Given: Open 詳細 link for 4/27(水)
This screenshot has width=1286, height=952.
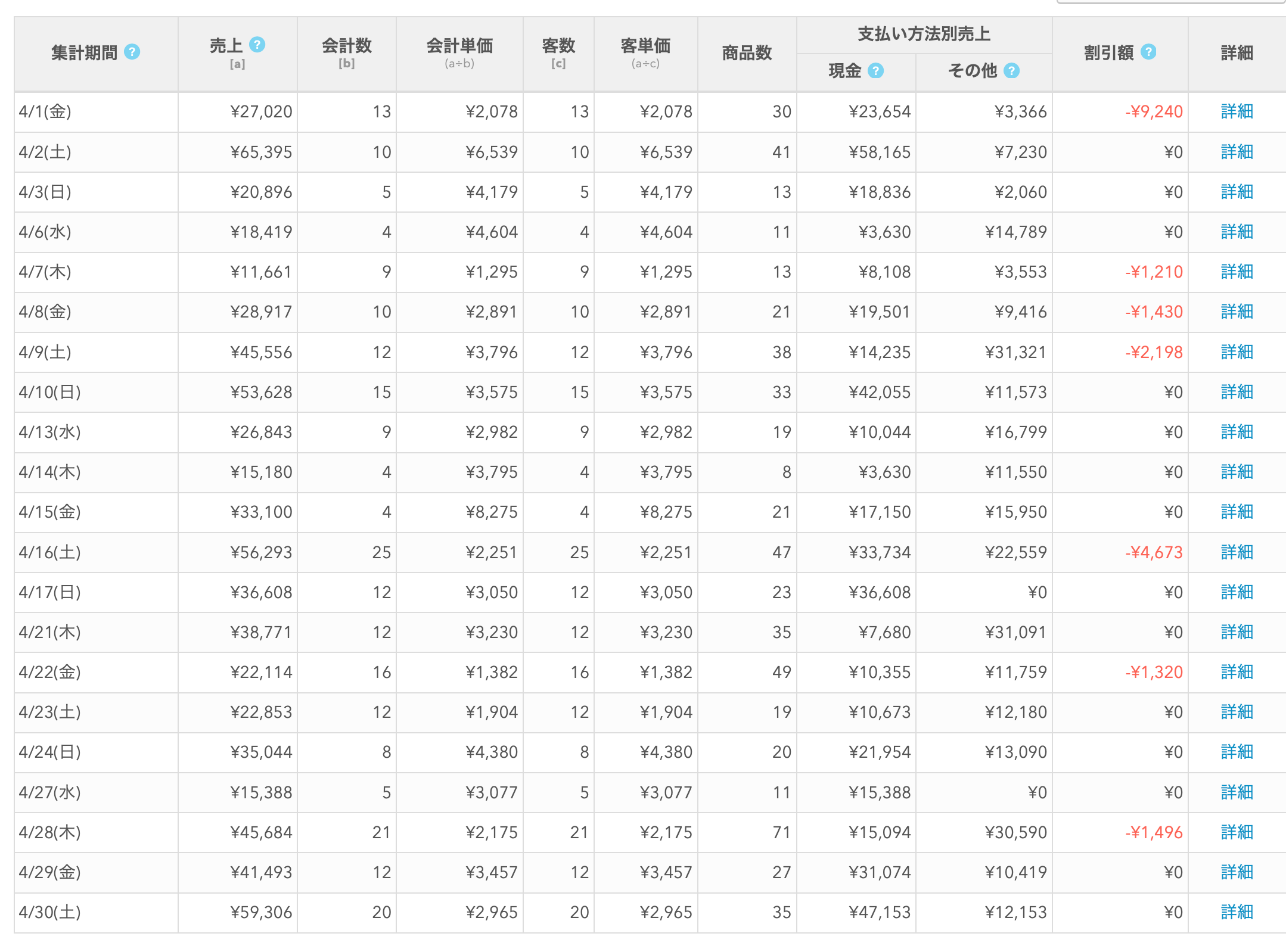Looking at the screenshot, I should tap(1237, 792).
